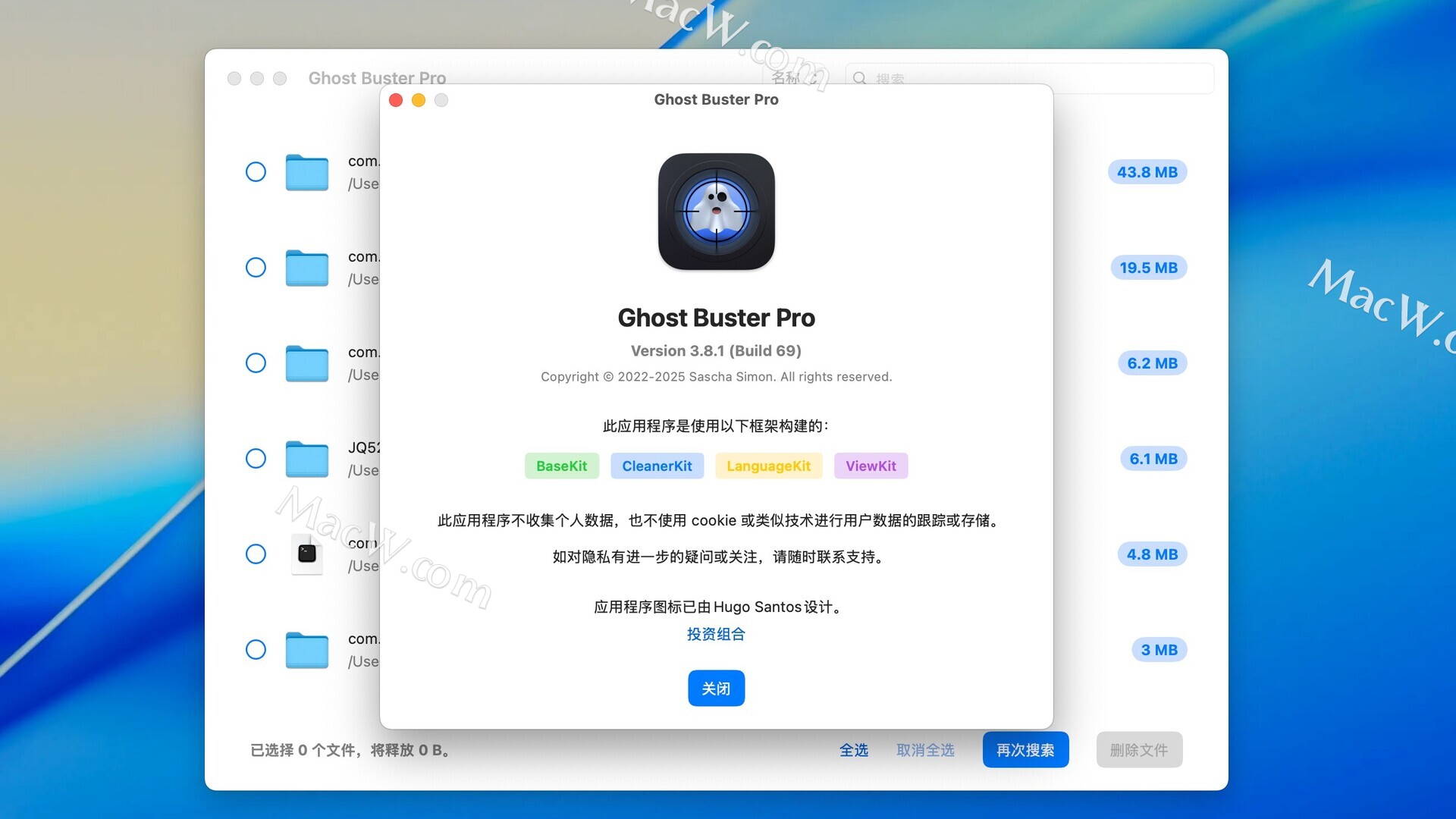Click the BaseKit framework tag
1456x819 pixels.
coord(561,466)
